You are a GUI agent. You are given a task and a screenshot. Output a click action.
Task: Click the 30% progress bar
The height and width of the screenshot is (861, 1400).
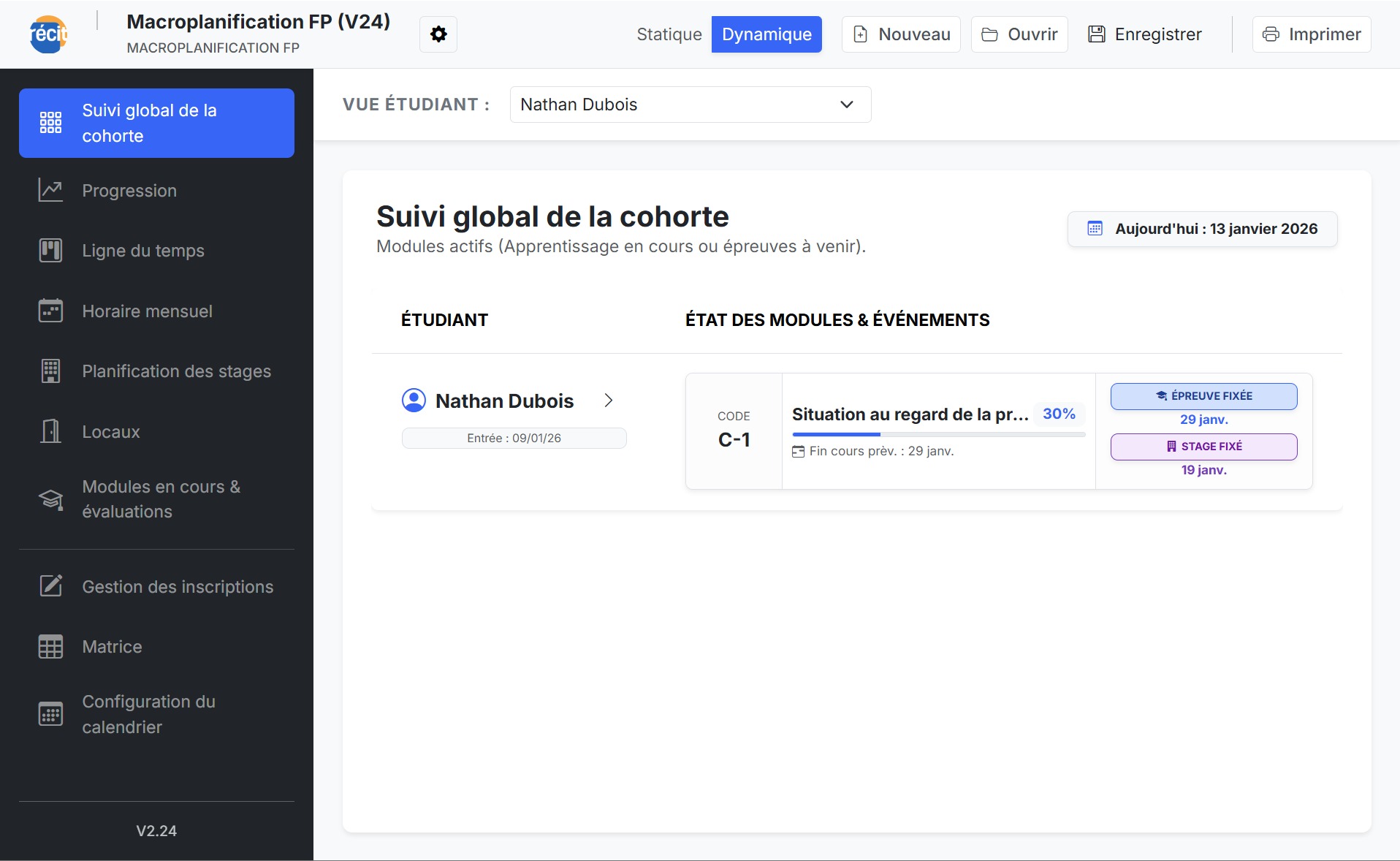click(939, 434)
